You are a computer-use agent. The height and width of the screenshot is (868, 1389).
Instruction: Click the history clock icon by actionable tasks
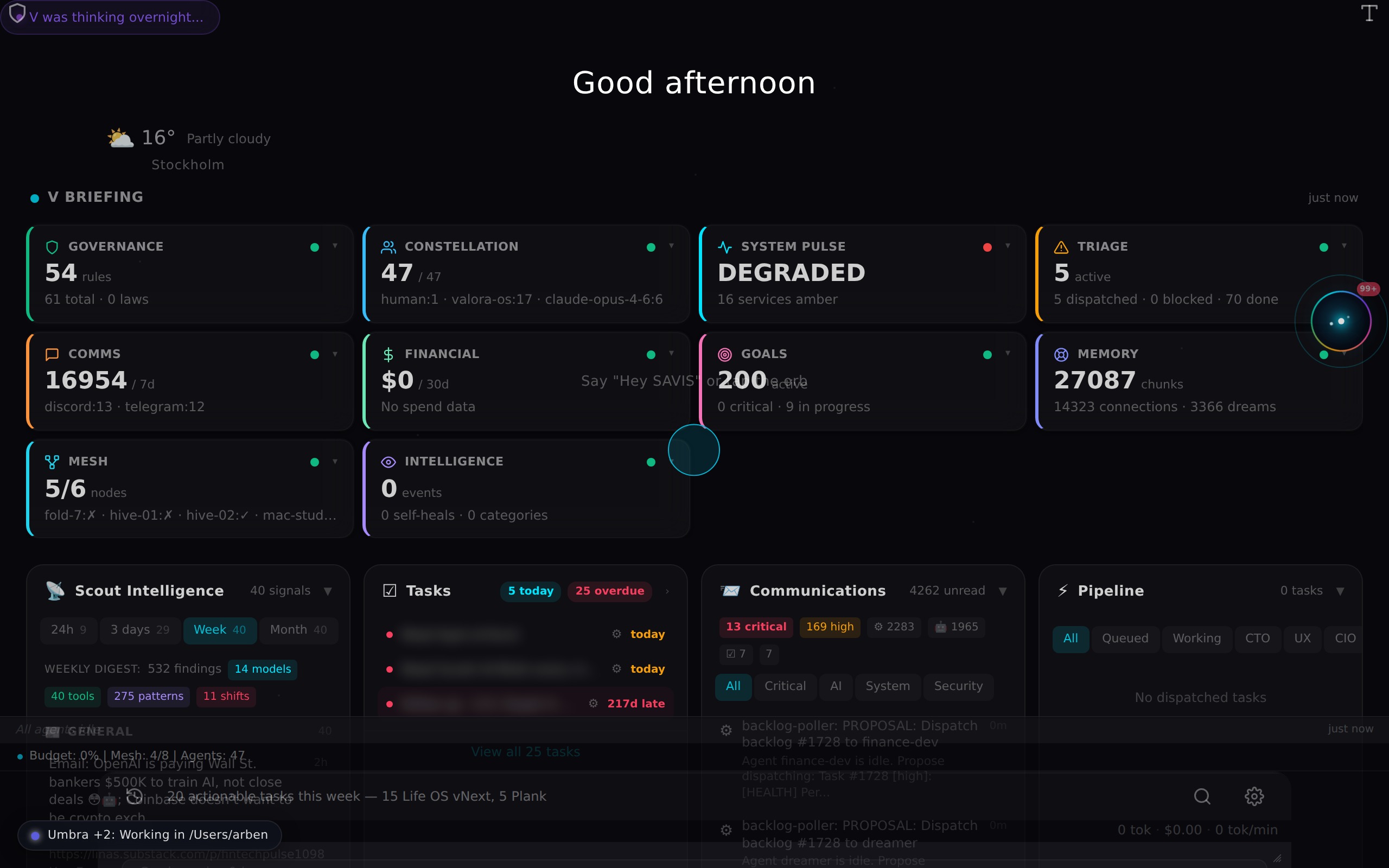pyautogui.click(x=135, y=796)
